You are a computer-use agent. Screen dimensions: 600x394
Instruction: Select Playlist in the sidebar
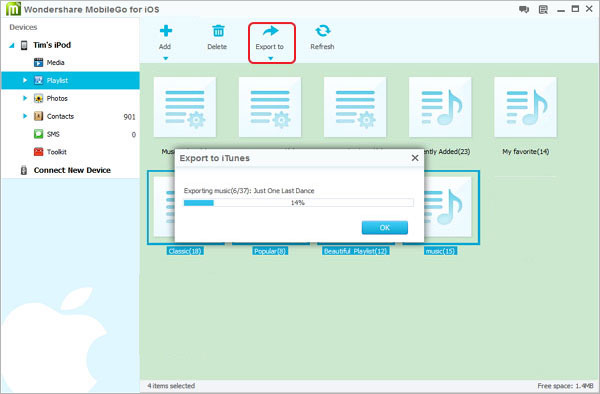point(70,80)
